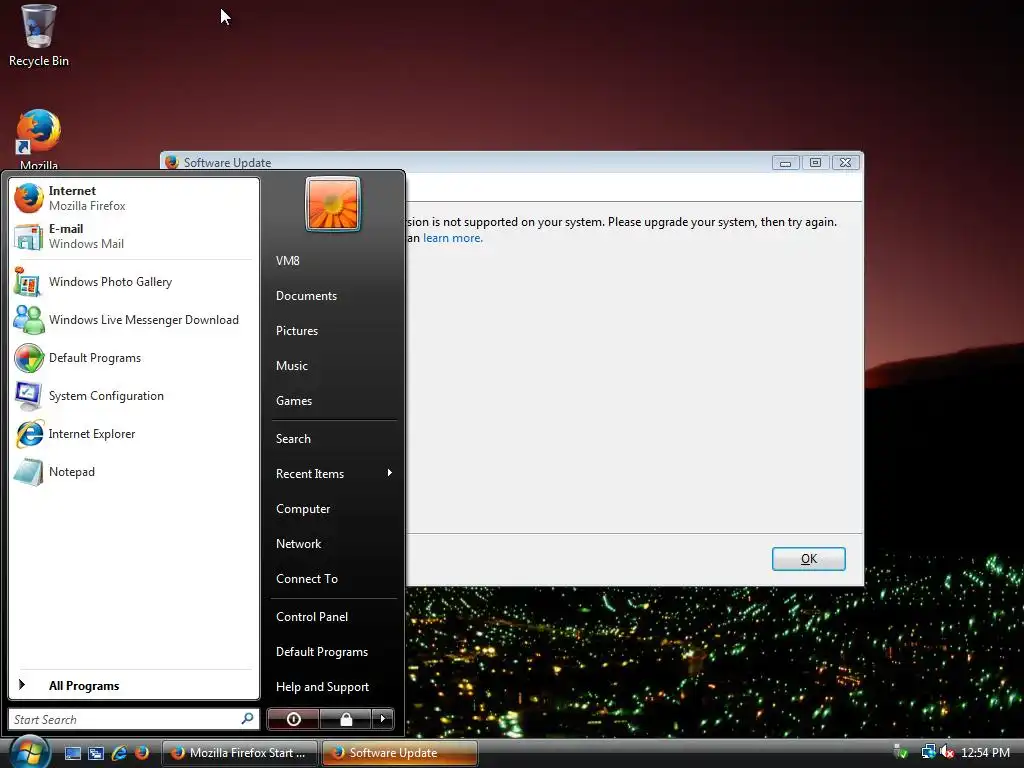Open Notepad from Start menu
Image resolution: width=1024 pixels, height=768 pixels.
coord(134,472)
